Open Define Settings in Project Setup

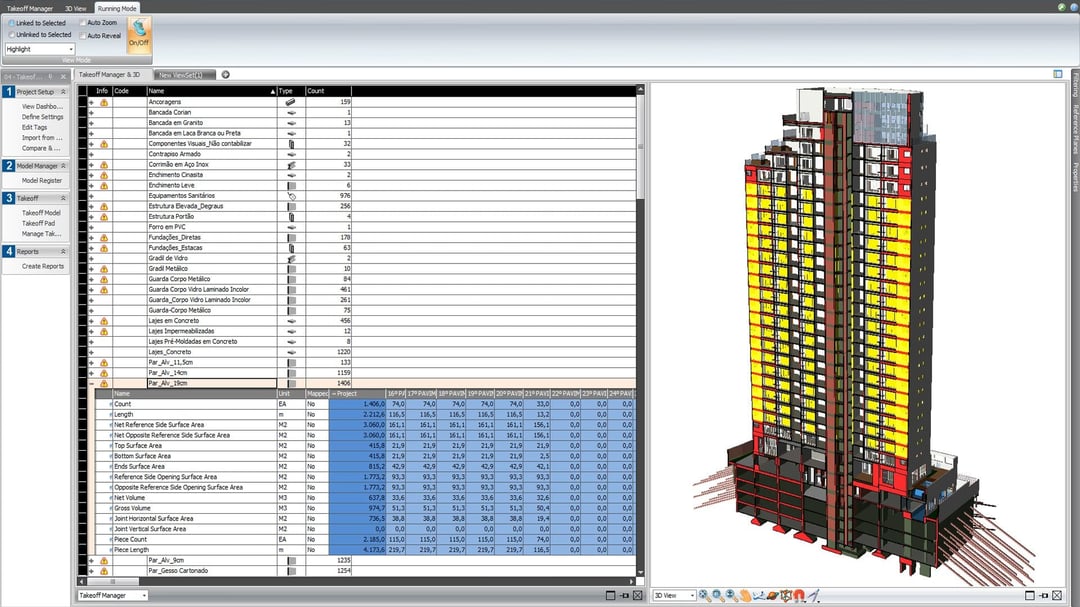42,117
